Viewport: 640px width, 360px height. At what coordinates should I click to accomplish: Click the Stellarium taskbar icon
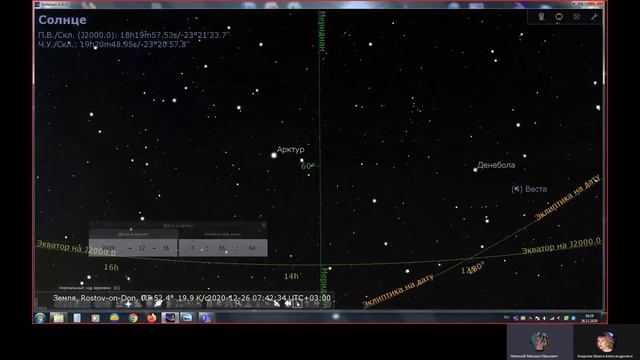170,318
